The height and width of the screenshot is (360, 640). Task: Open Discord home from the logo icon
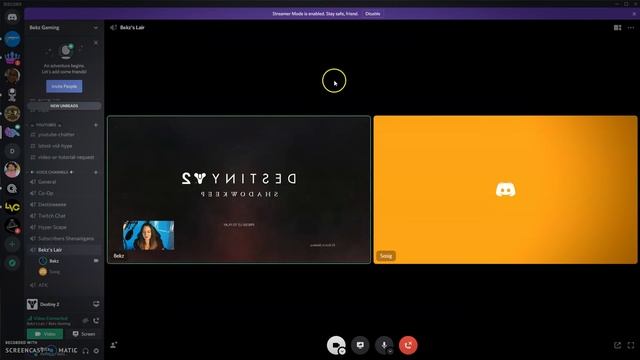pyautogui.click(x=12, y=18)
